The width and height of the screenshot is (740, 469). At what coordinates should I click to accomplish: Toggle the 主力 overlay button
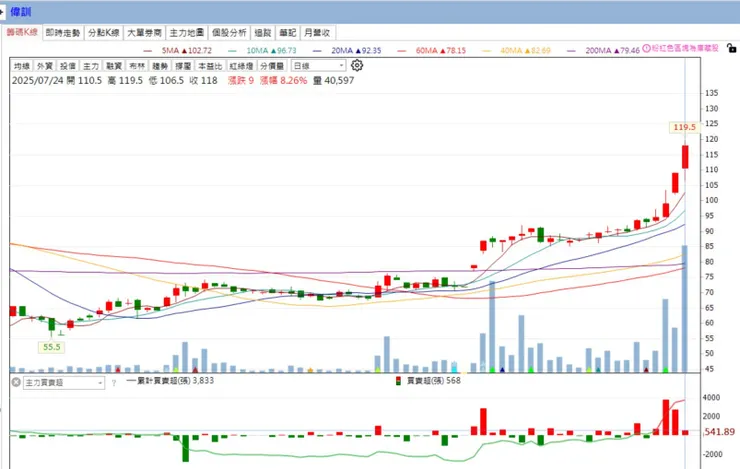pos(91,66)
